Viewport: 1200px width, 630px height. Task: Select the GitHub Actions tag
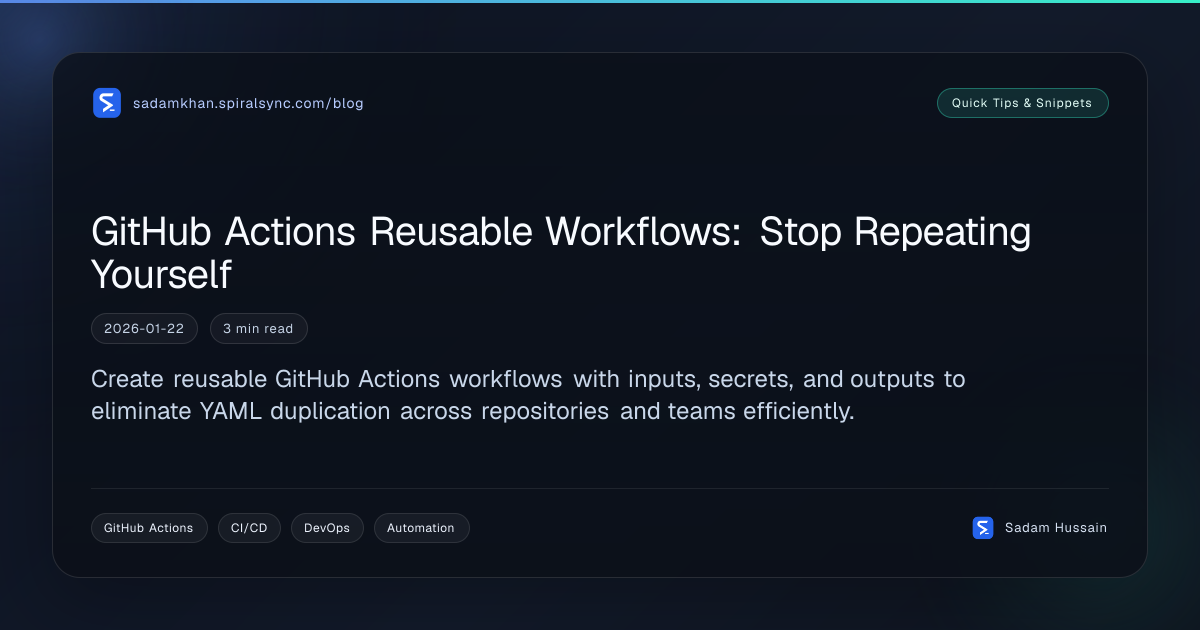pyautogui.click(x=149, y=528)
